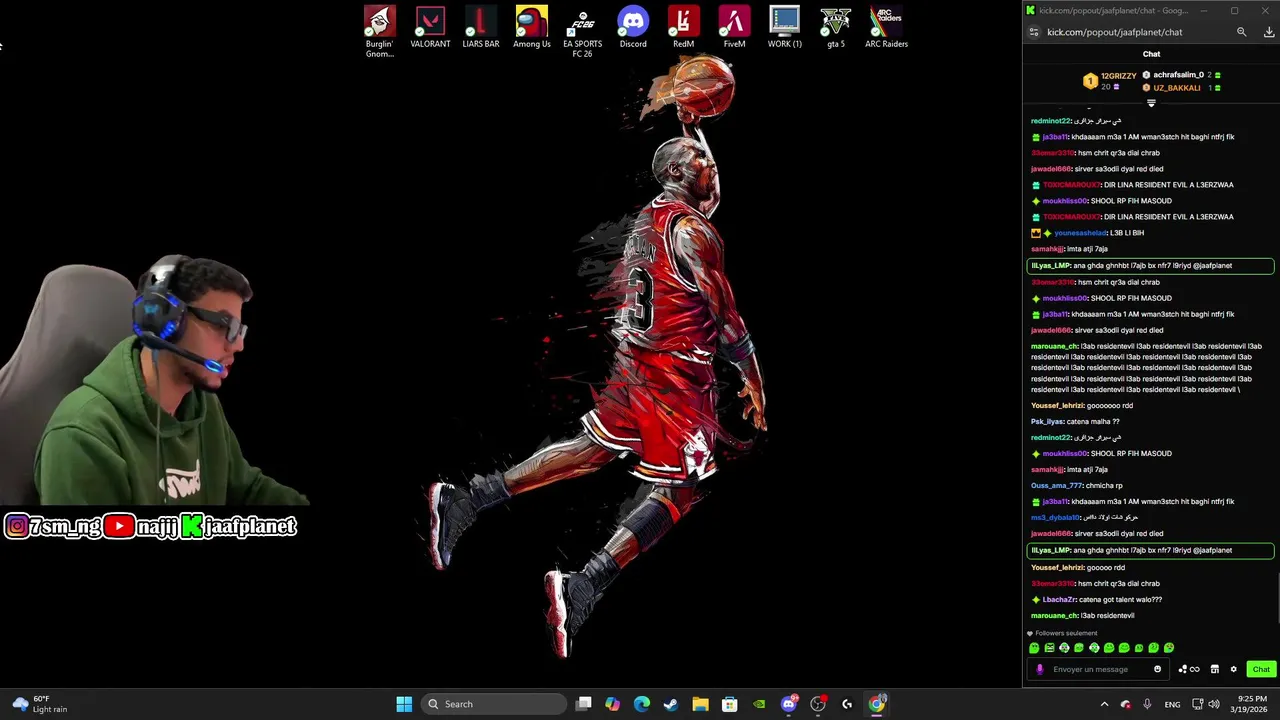The image size is (1280, 720).
Task: Send message with green Chat button
Action: [x=1261, y=669]
